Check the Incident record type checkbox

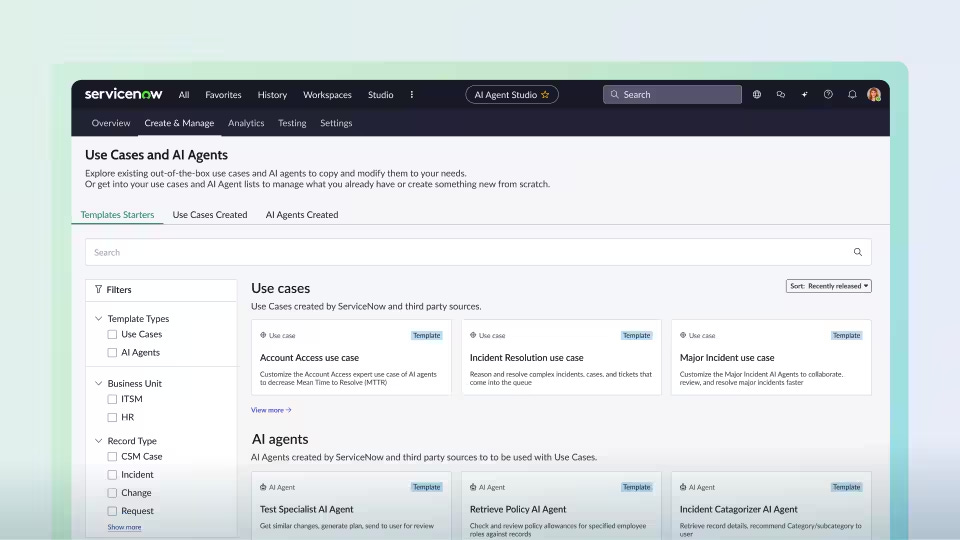point(112,474)
